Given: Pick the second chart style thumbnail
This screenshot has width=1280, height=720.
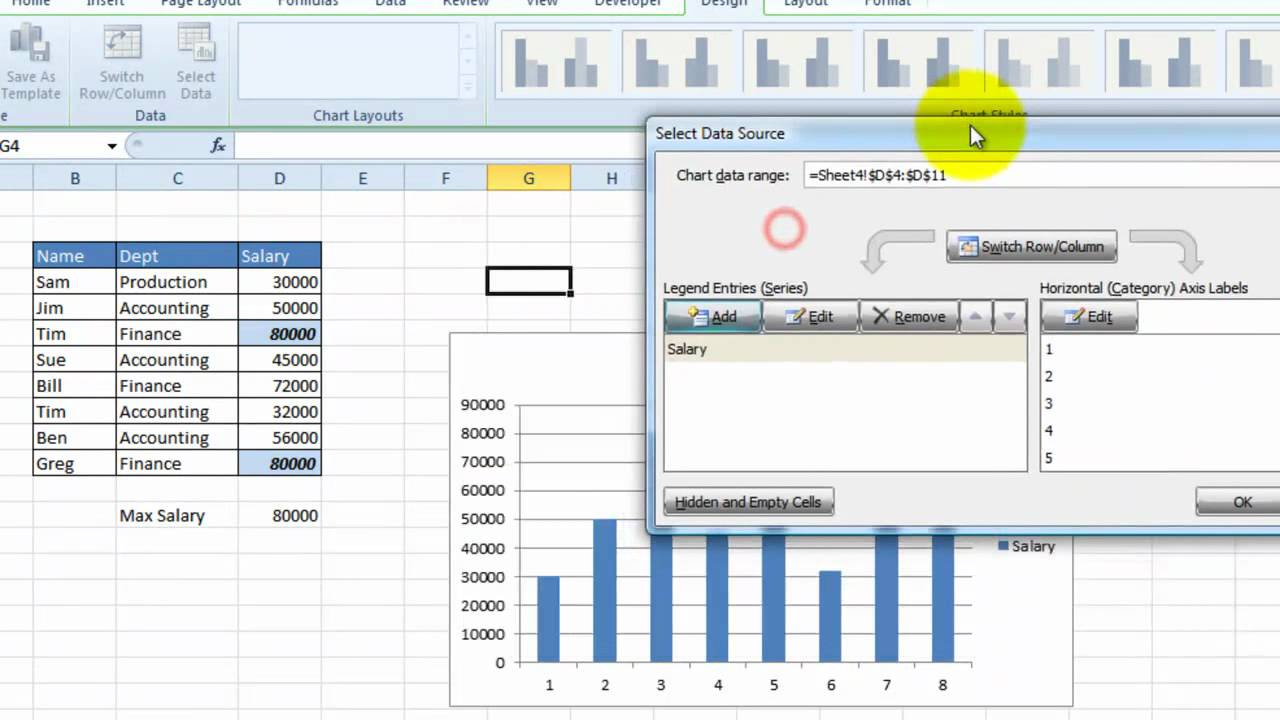Looking at the screenshot, I should click(x=676, y=60).
